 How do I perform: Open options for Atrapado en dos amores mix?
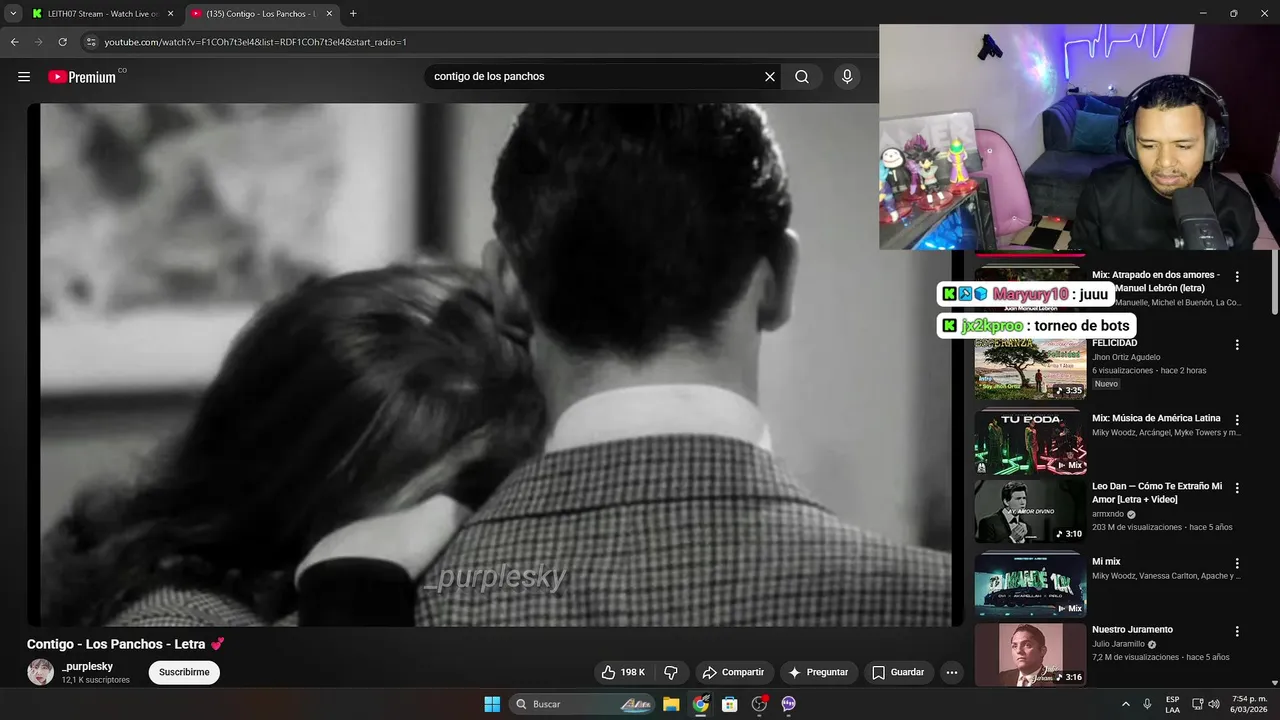point(1237,276)
